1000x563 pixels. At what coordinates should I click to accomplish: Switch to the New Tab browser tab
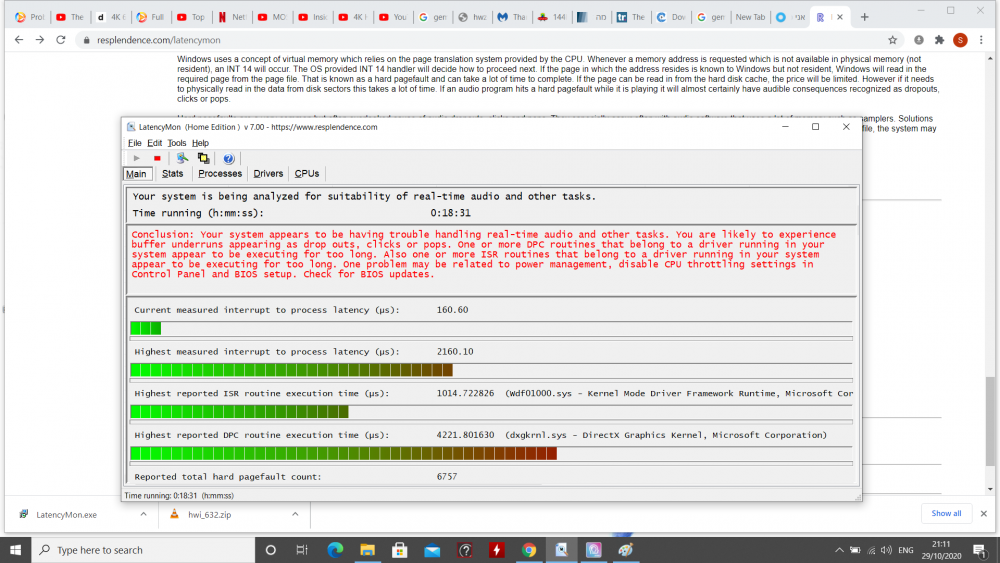tap(749, 17)
